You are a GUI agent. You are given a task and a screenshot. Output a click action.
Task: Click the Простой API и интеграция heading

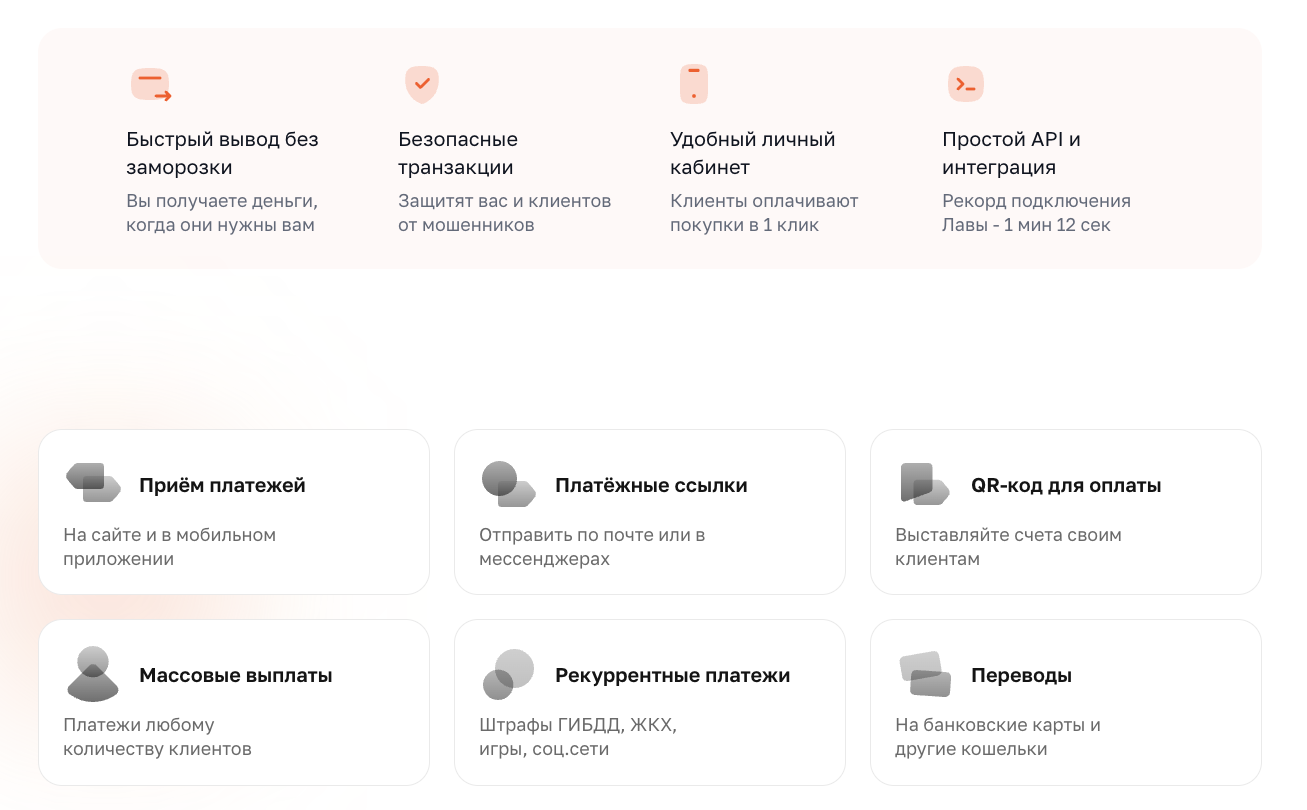(1011, 153)
